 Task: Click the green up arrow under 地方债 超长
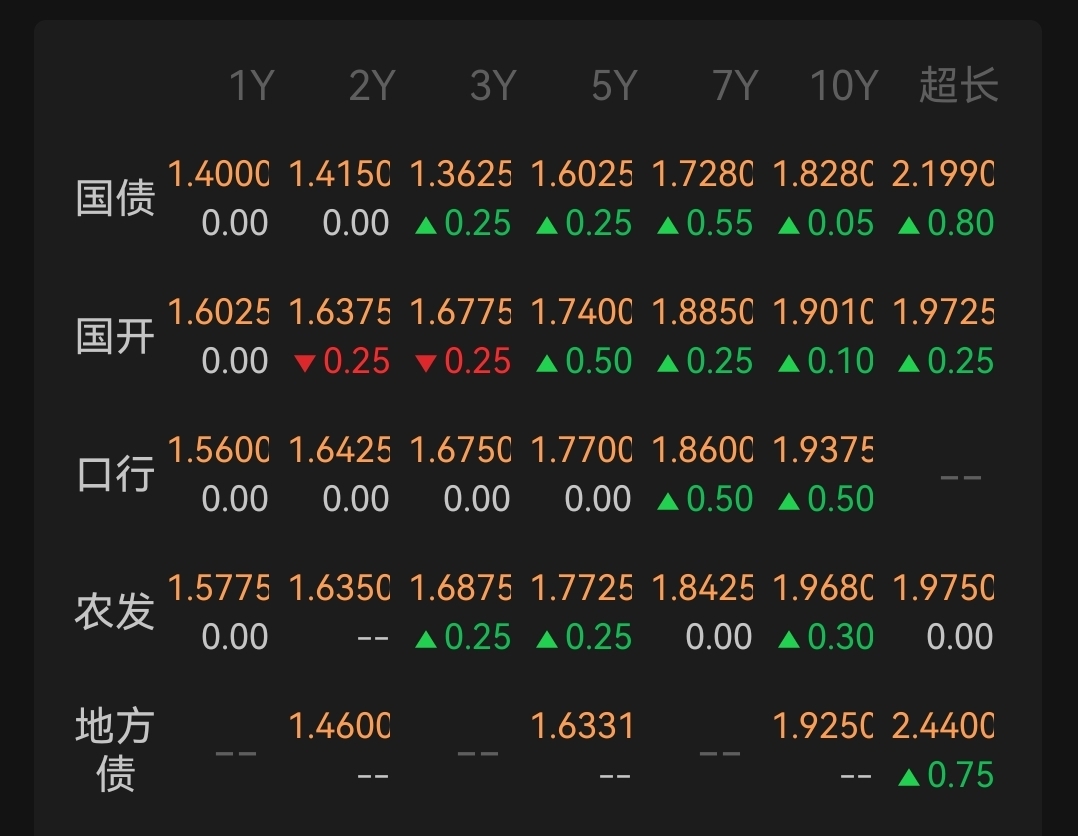(x=909, y=776)
